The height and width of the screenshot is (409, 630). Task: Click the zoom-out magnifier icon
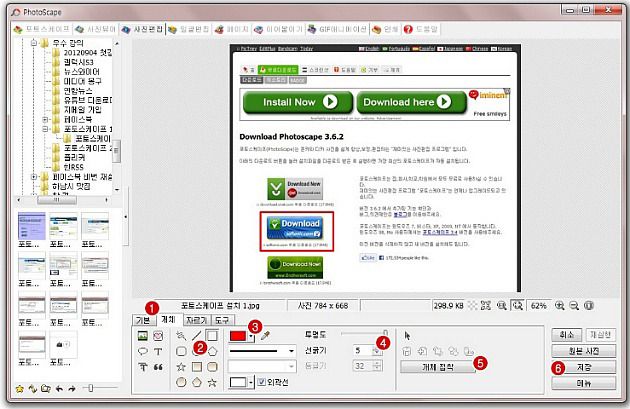click(574, 306)
